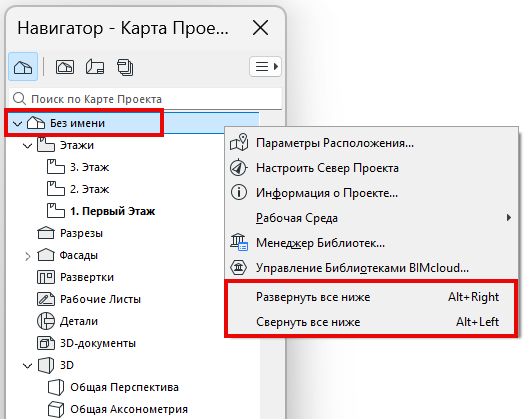Click the Общая Перспектива perspective icon
This screenshot has height=419, width=524.
click(x=55, y=387)
